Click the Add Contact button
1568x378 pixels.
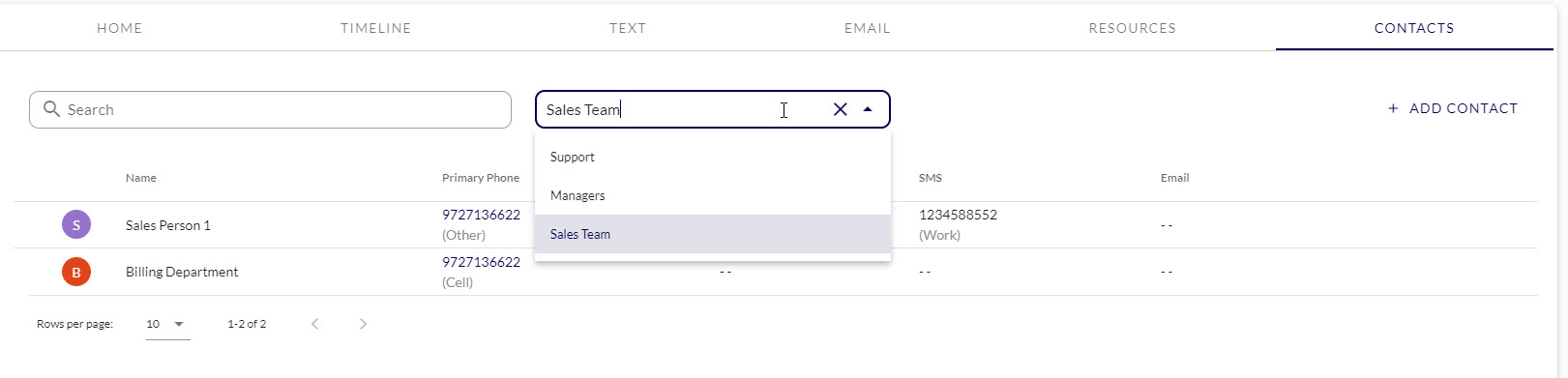pos(1453,108)
